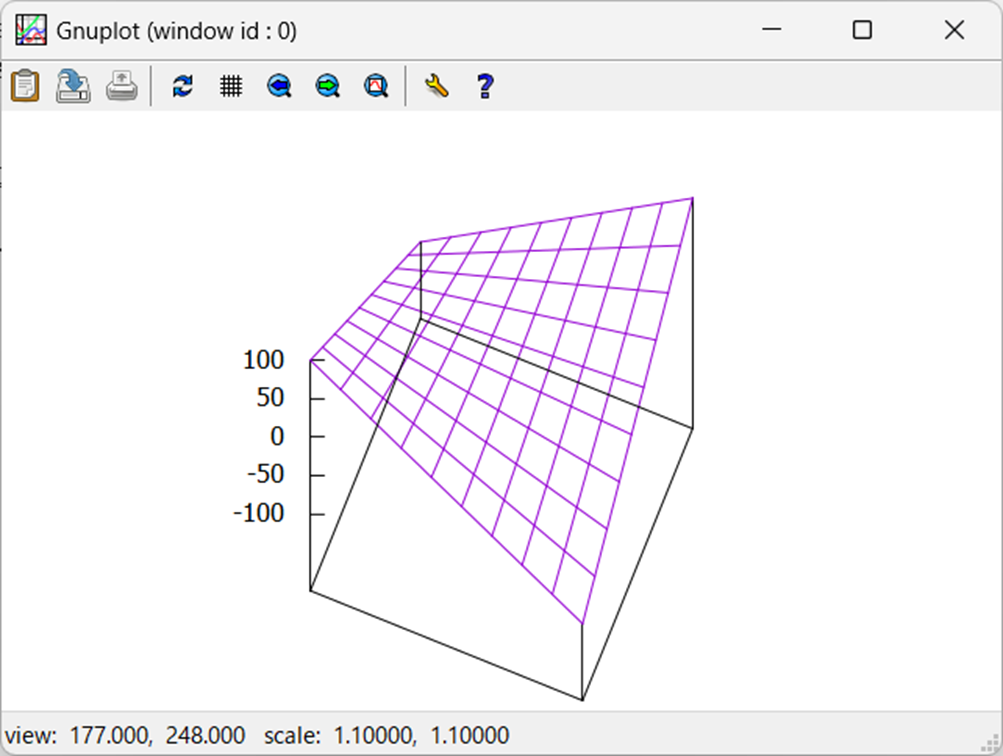The height and width of the screenshot is (756, 1003).
Task: Replot the surface graph
Action: click(182, 86)
